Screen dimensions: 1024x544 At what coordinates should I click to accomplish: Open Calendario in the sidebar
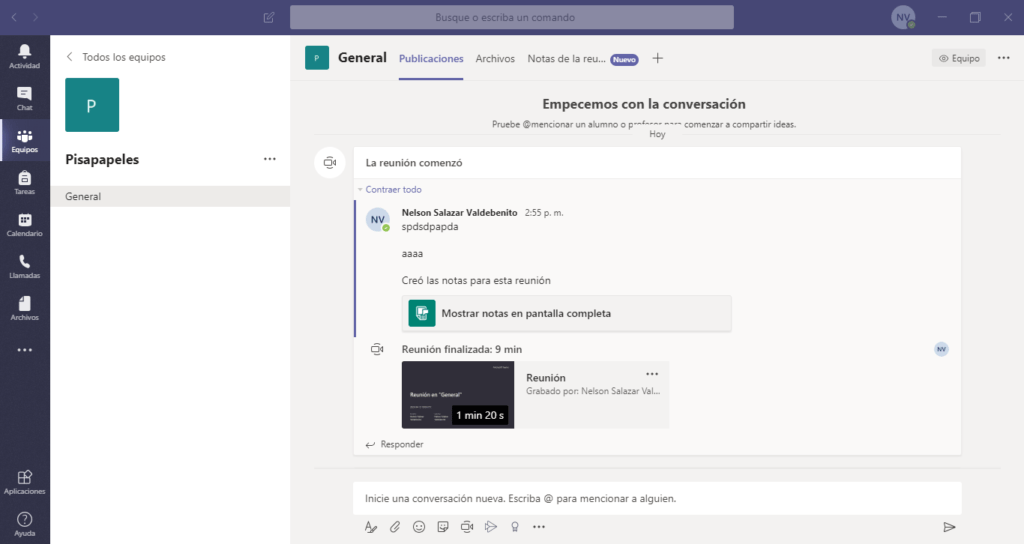[25, 224]
